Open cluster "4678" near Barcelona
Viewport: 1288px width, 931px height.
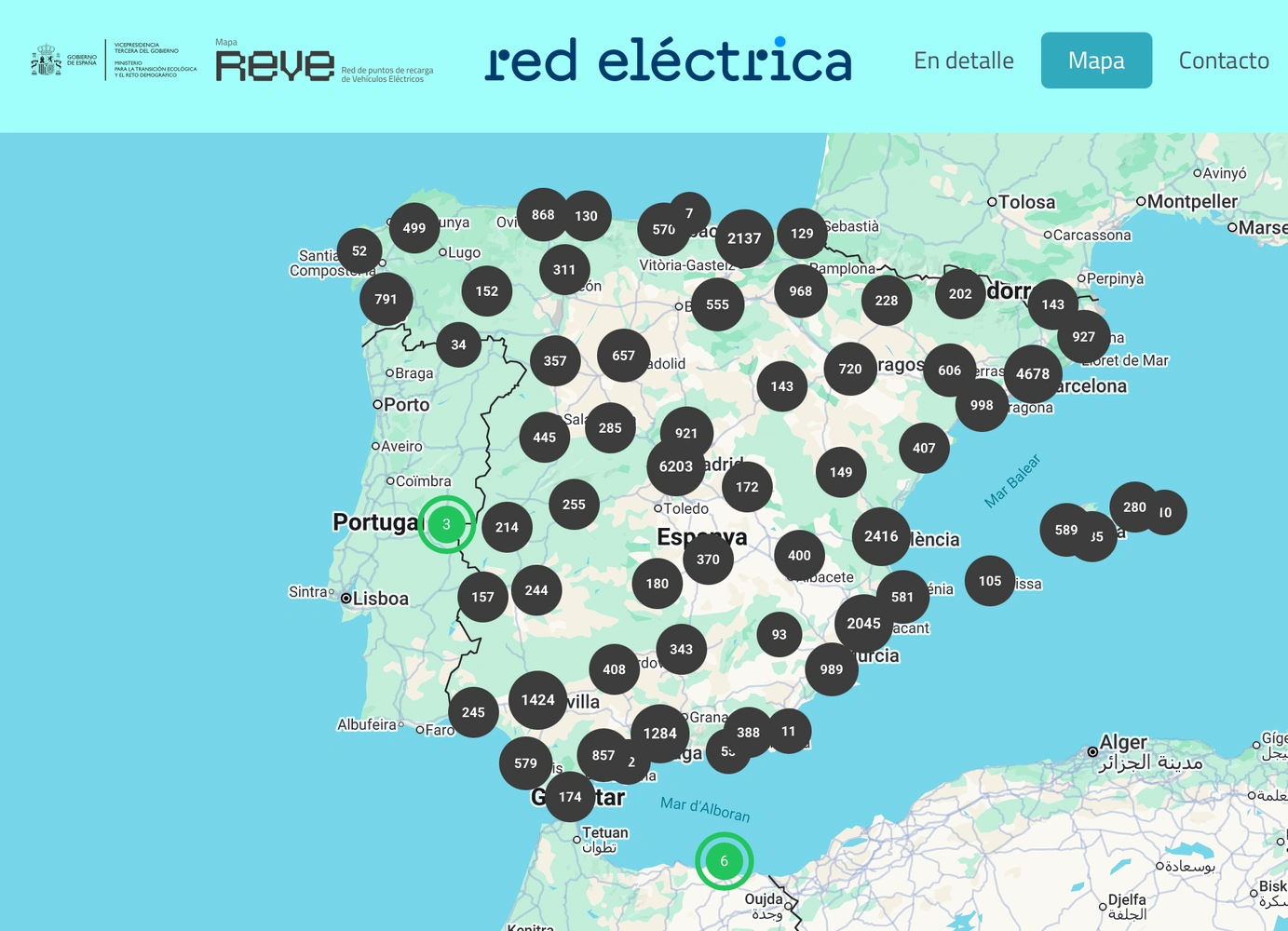(x=1032, y=373)
